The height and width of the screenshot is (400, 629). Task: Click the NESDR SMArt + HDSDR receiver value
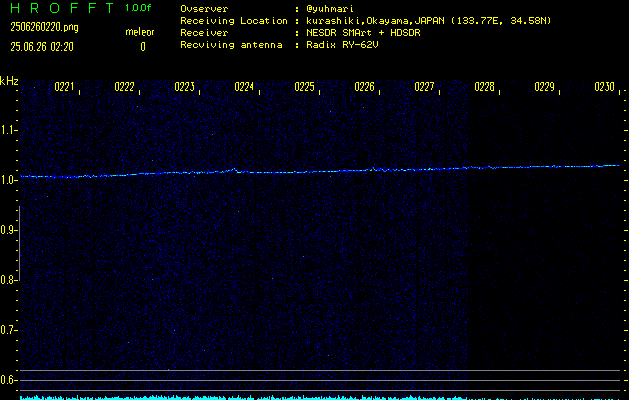(x=363, y=33)
